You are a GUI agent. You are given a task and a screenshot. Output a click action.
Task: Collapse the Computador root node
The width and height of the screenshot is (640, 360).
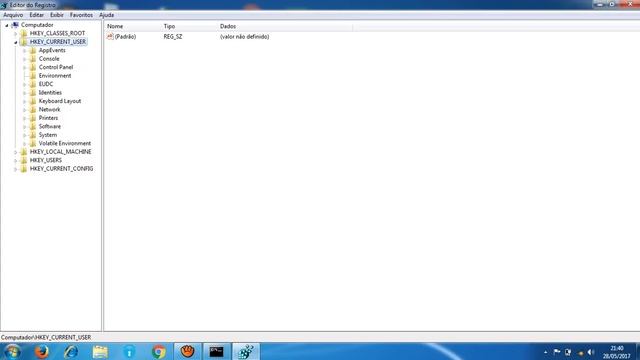tap(7, 25)
